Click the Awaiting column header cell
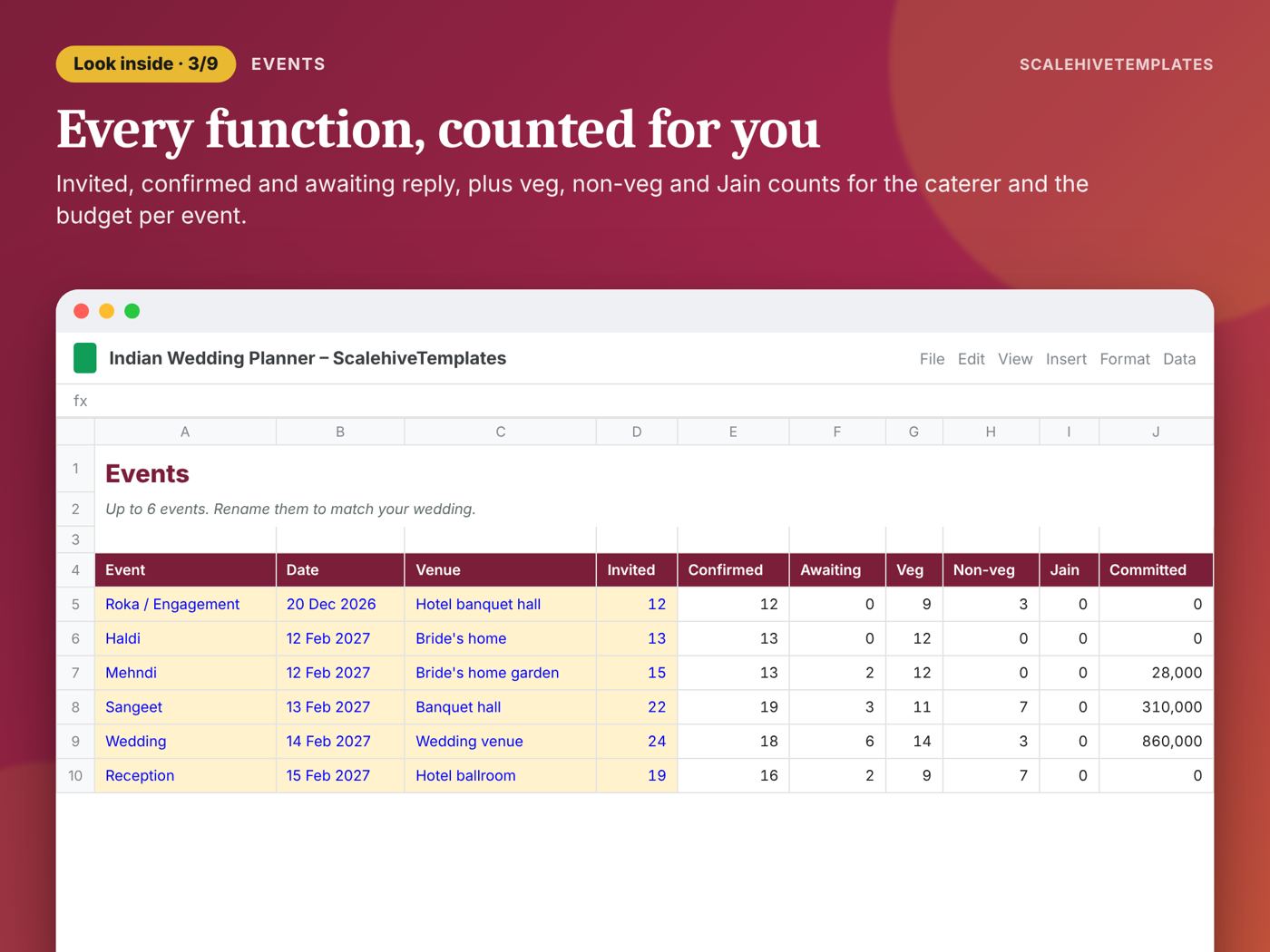Screen dimensions: 1270x952 [837, 570]
